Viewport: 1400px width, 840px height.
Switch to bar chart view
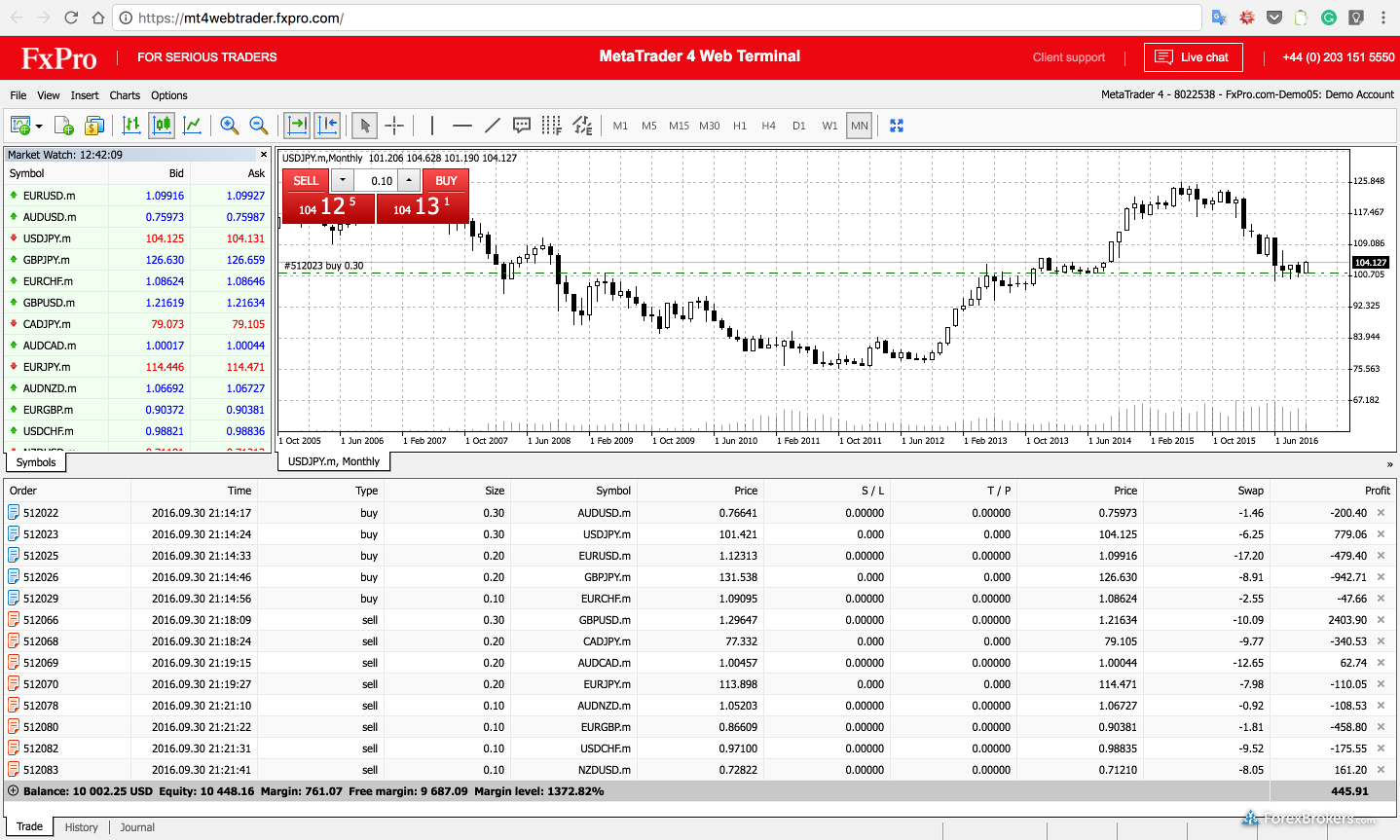[x=131, y=126]
